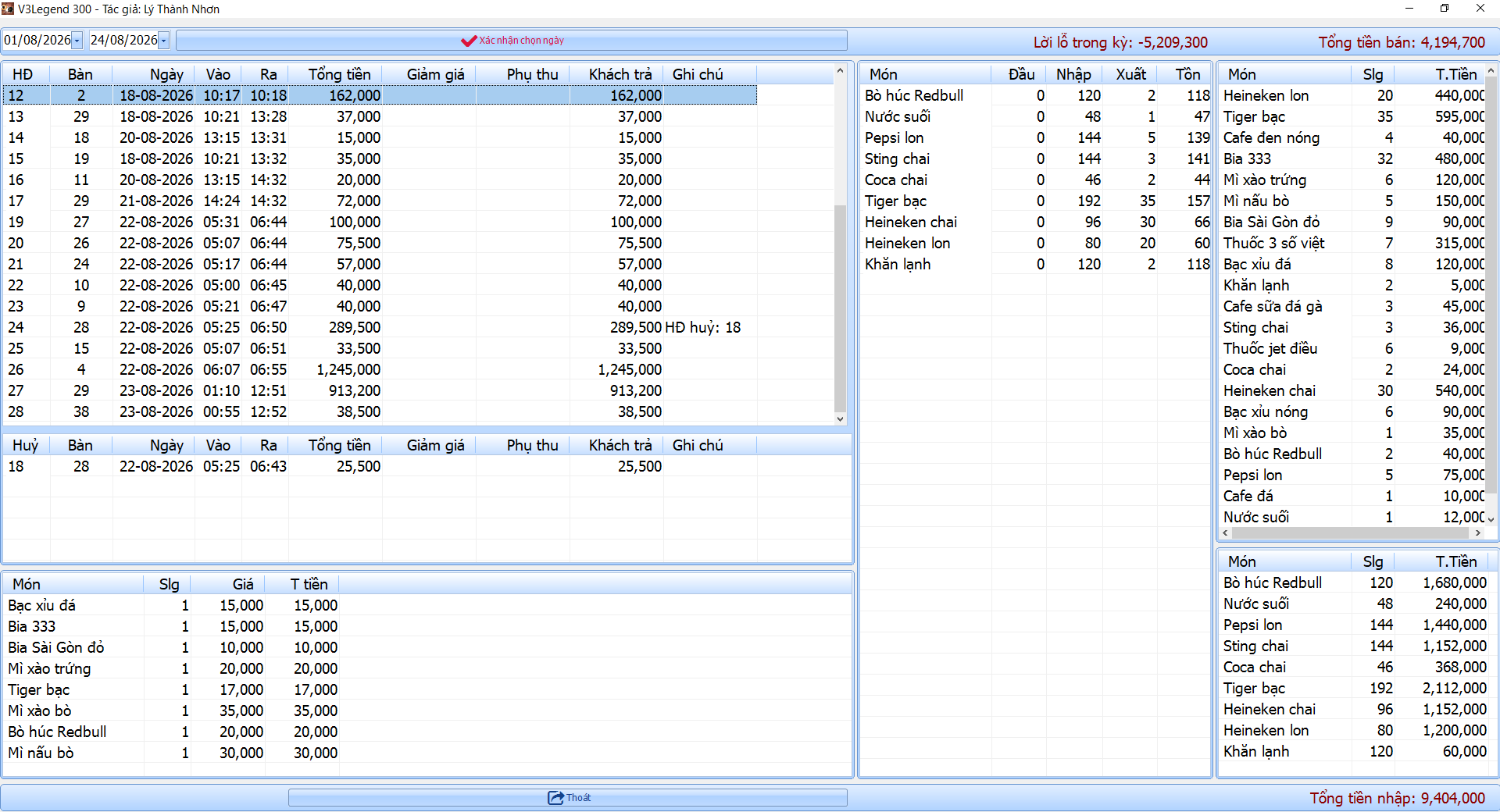
Task: Select Bia 333 row with 480,000 total
Action: coord(1352,158)
